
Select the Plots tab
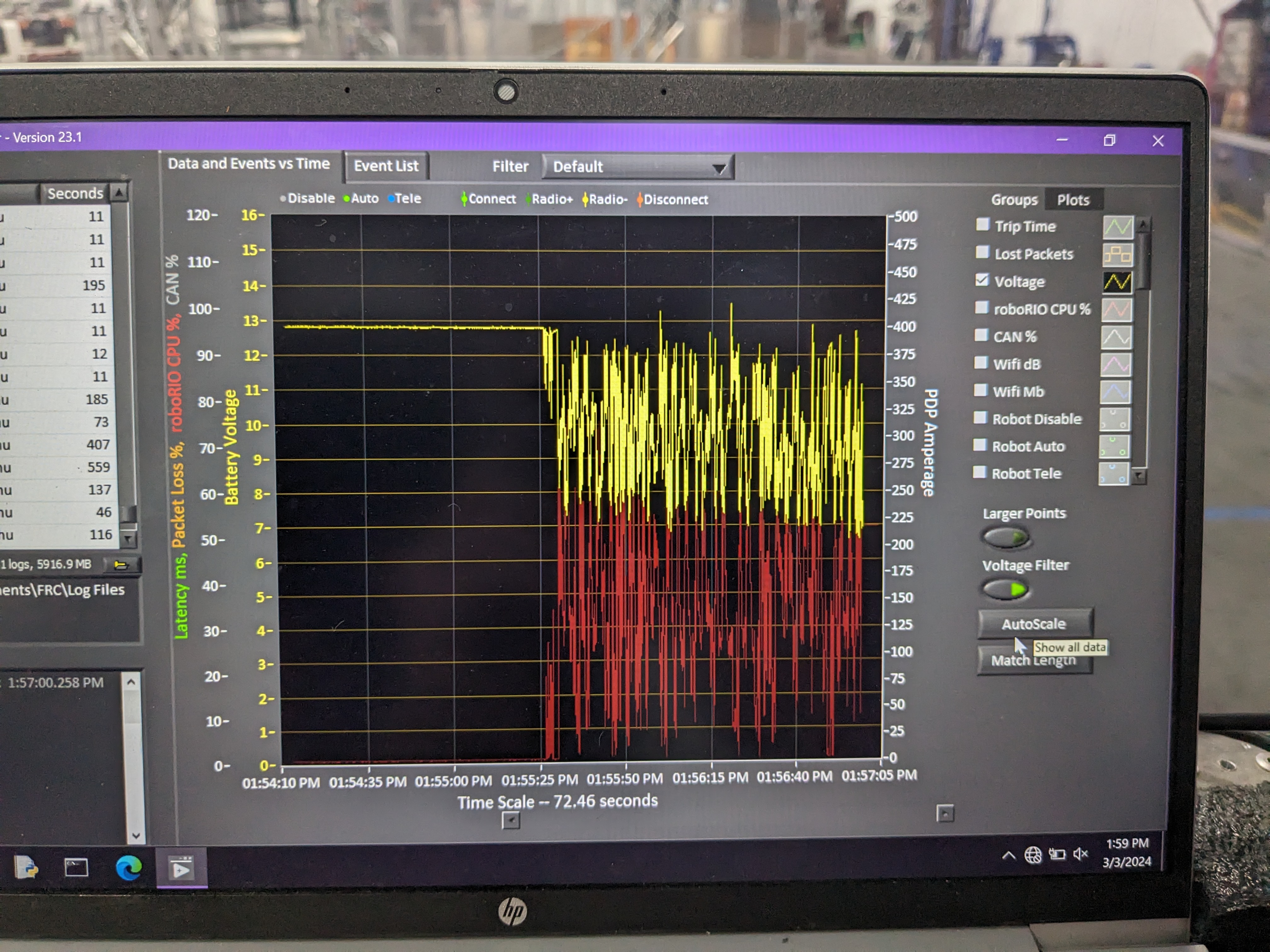point(1073,200)
